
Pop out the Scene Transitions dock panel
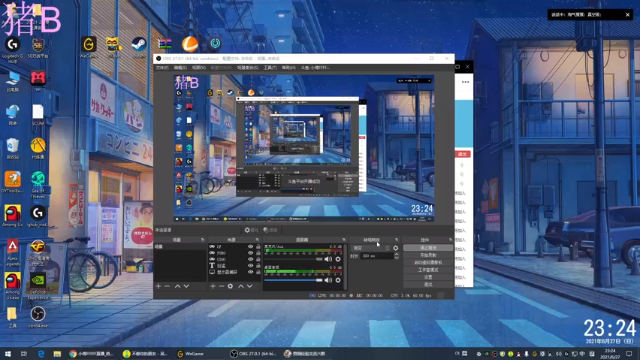(396, 240)
